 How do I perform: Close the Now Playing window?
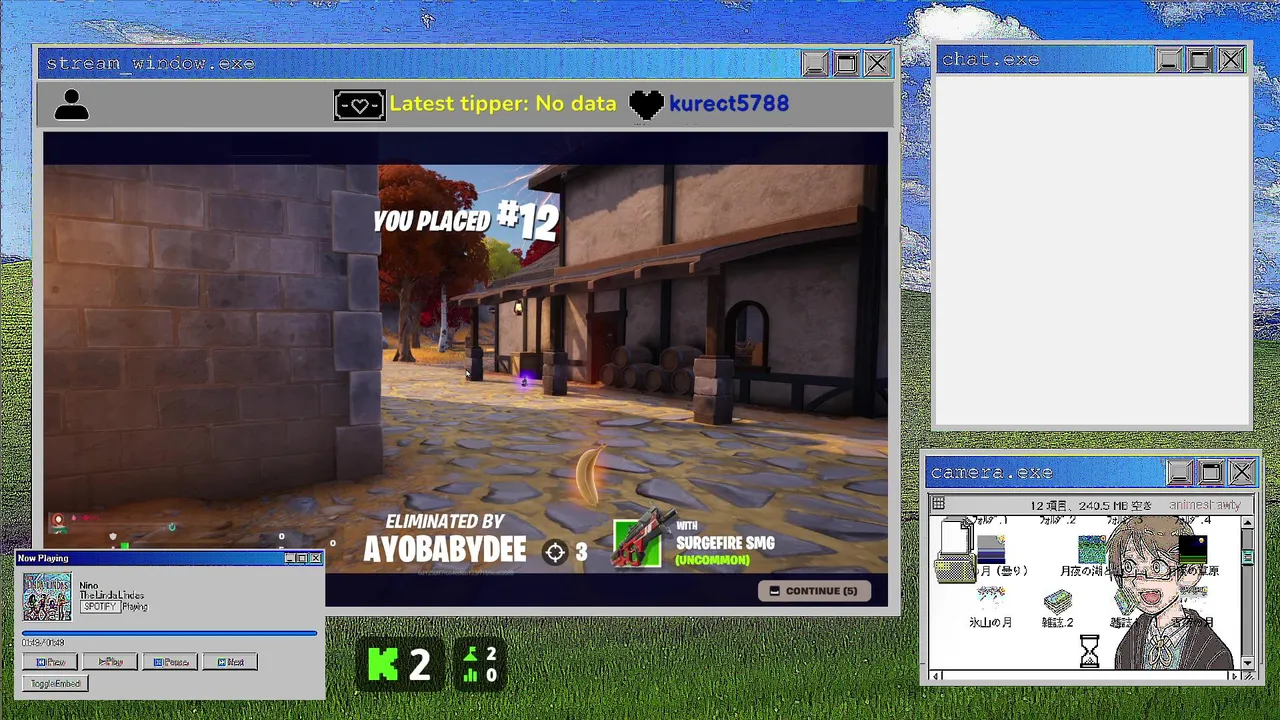315,558
